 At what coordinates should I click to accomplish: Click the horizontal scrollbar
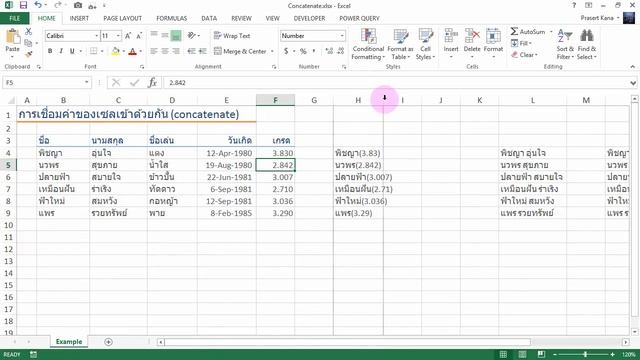click(347, 342)
